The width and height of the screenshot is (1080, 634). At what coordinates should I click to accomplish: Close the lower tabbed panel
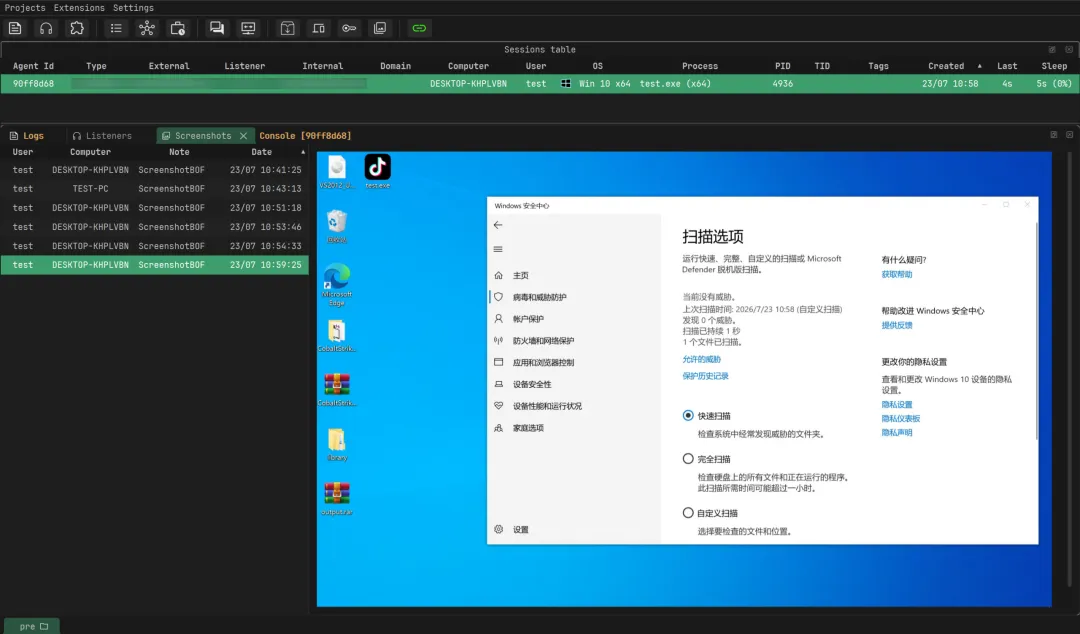[1070, 135]
